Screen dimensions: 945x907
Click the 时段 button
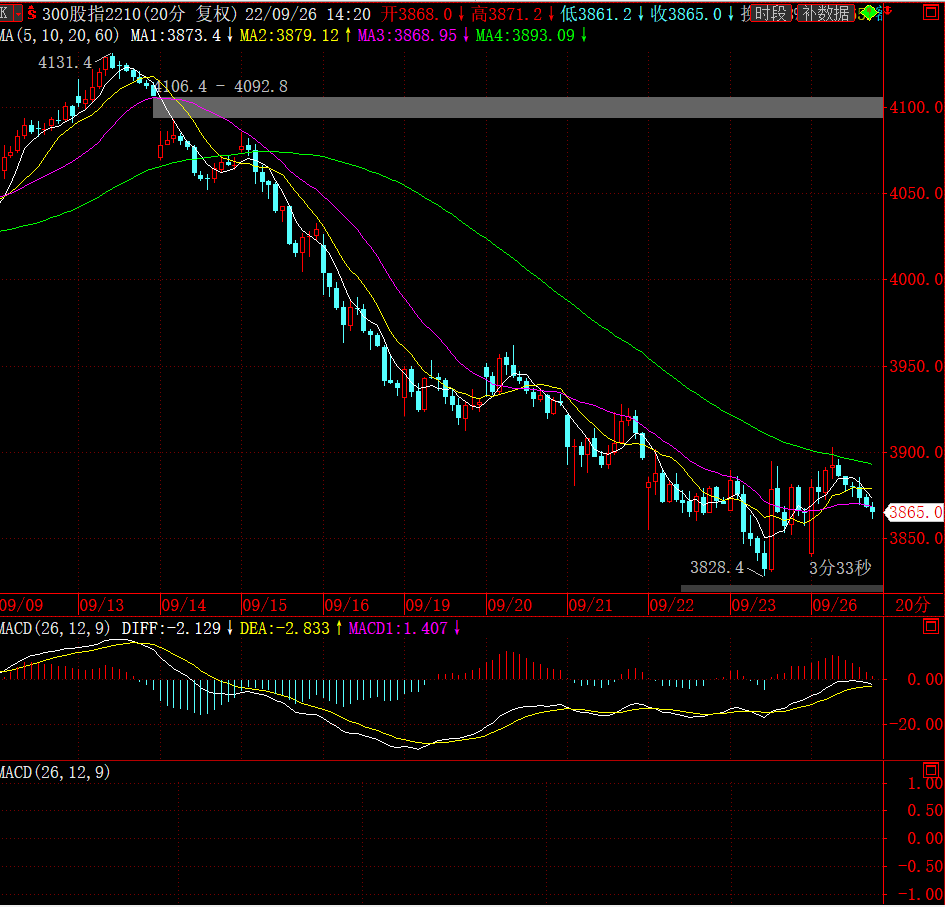click(x=771, y=13)
